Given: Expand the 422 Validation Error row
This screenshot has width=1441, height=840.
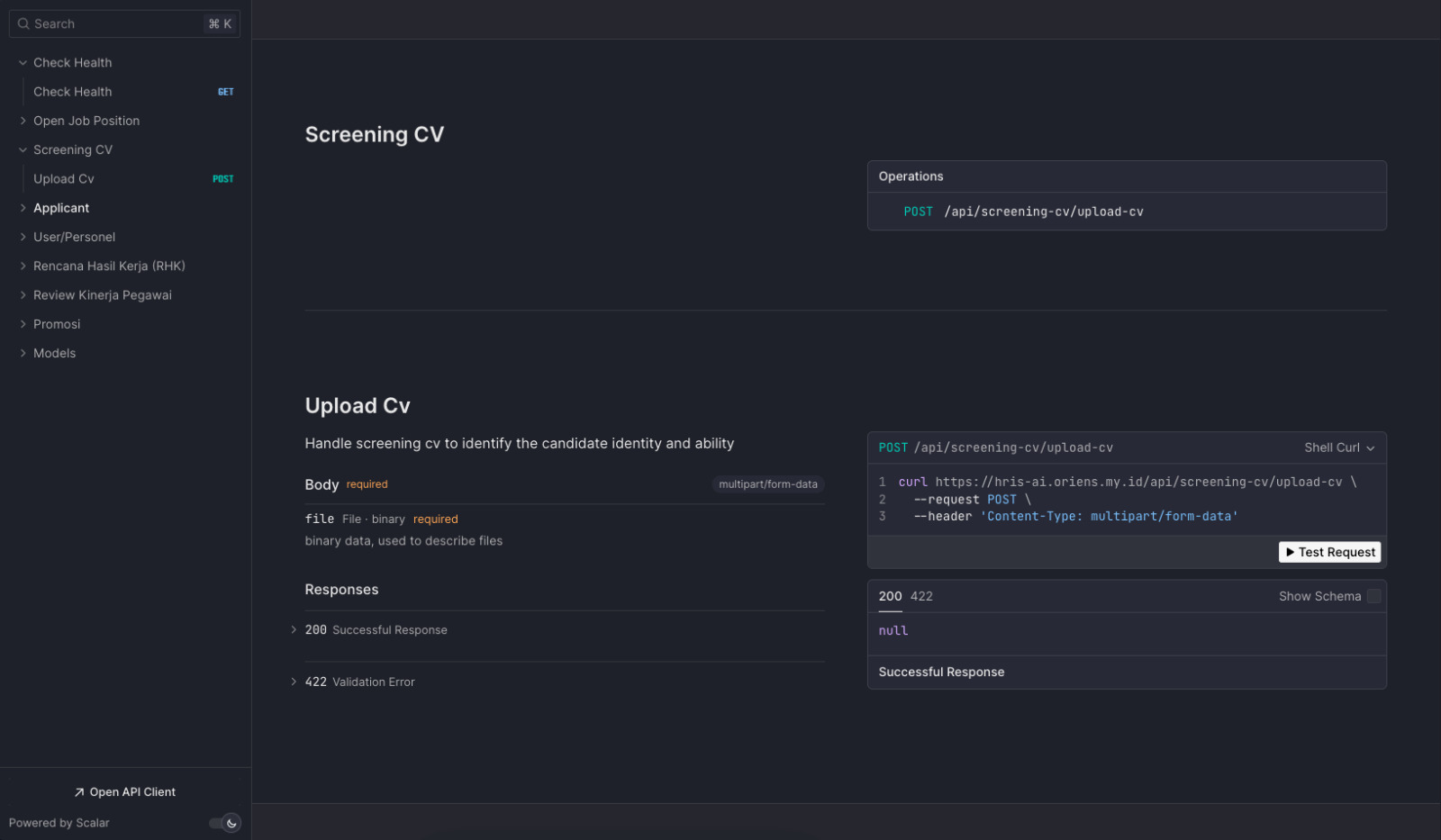Looking at the screenshot, I should (359, 682).
